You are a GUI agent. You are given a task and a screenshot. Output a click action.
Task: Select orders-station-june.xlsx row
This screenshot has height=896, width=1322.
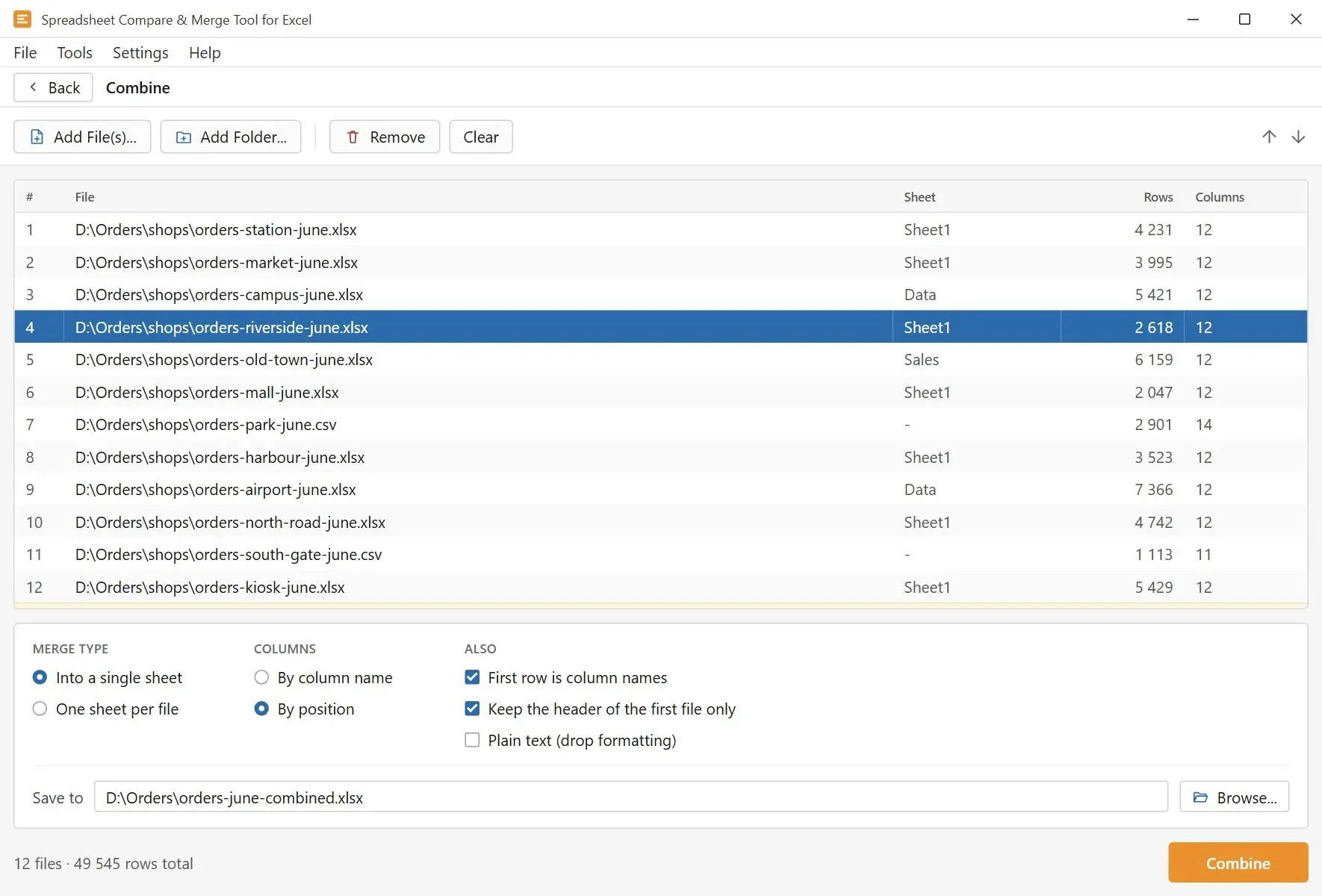[661, 229]
